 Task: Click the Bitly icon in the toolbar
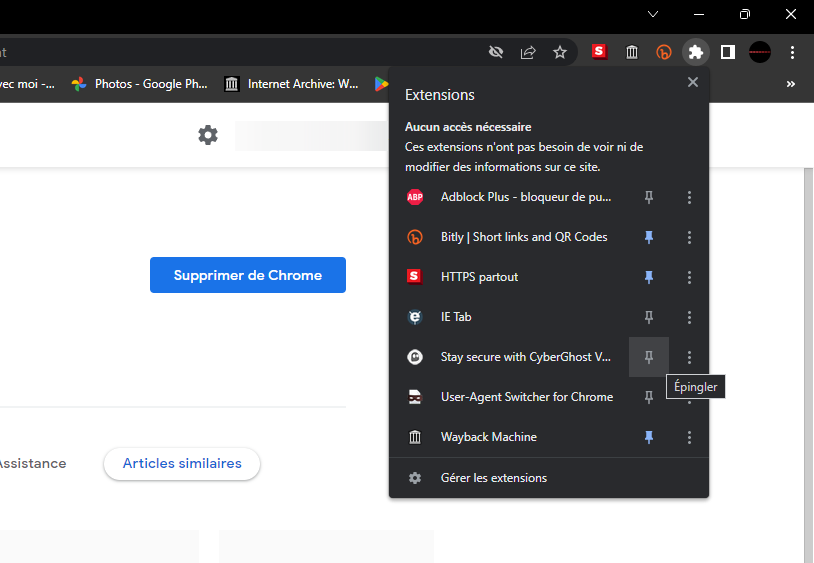pos(663,52)
